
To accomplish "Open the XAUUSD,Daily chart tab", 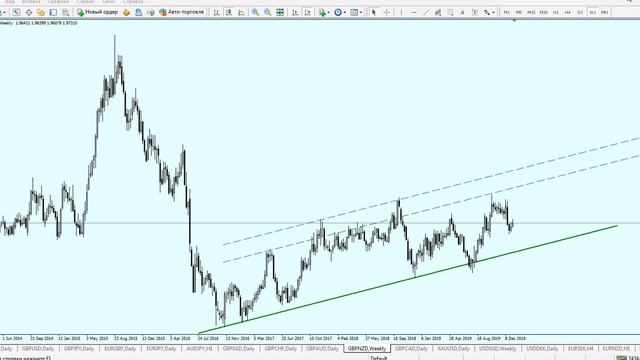I will pos(453,349).
